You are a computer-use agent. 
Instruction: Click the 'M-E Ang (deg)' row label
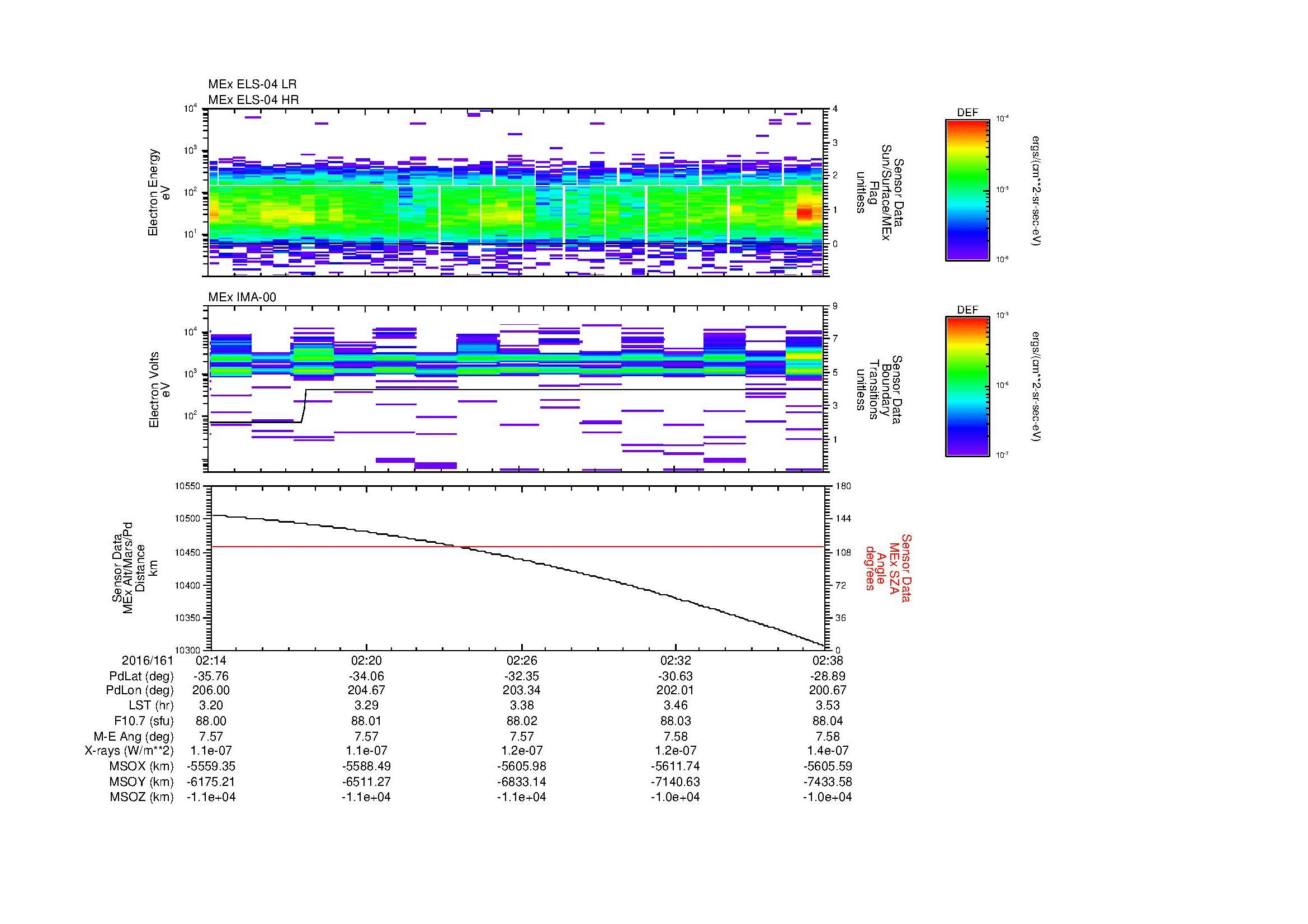[134, 736]
